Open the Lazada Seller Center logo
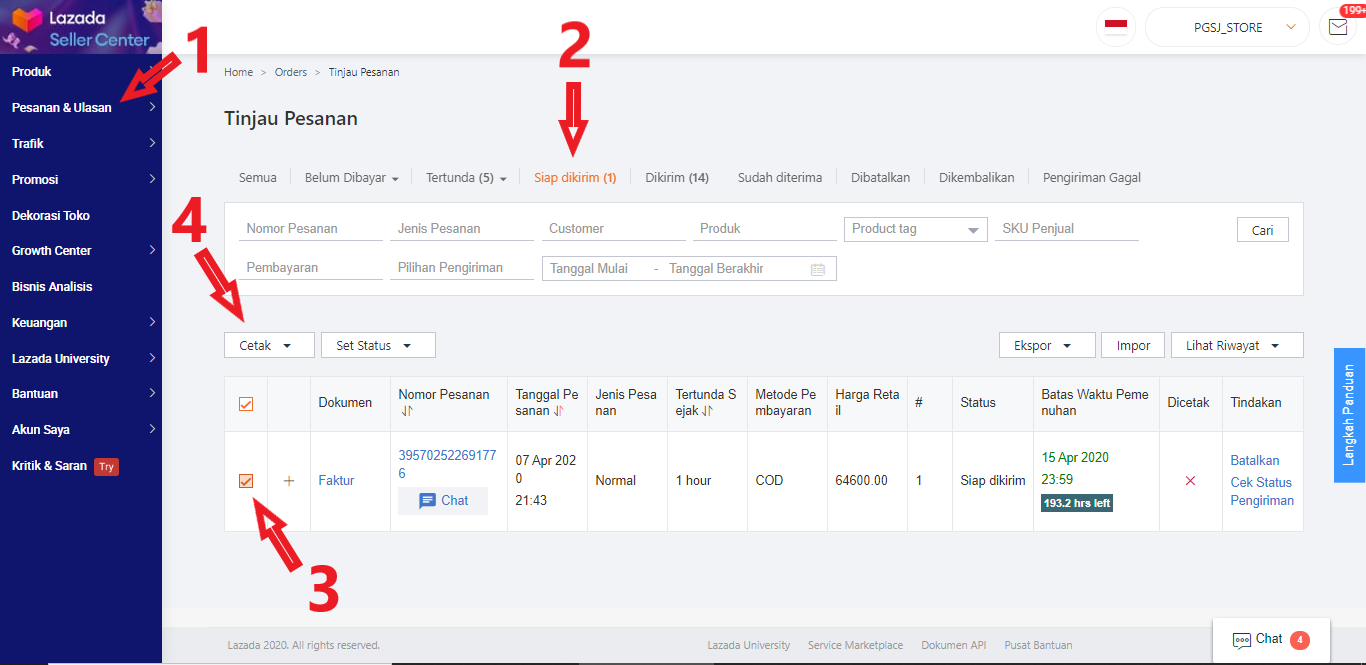Viewport: 1366px width, 665px height. tap(80, 27)
